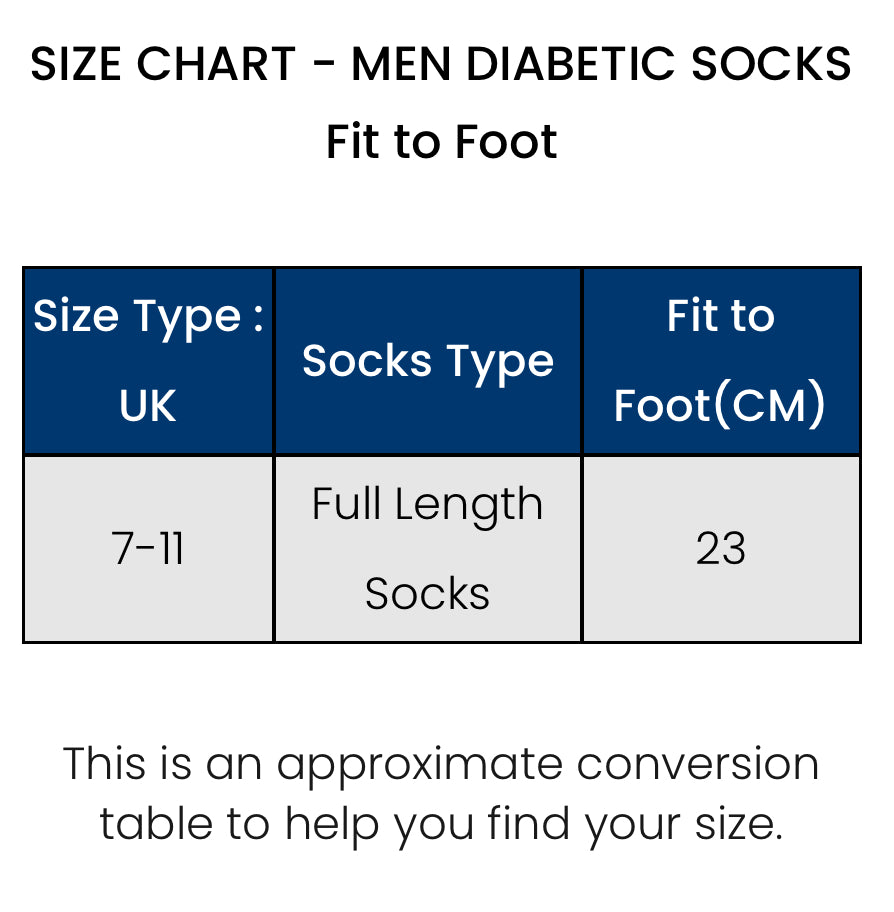Image resolution: width=894 pixels, height=912 pixels.
Task: Click the "SIZE CHART" words in the title
Action: pyautogui.click(x=163, y=66)
